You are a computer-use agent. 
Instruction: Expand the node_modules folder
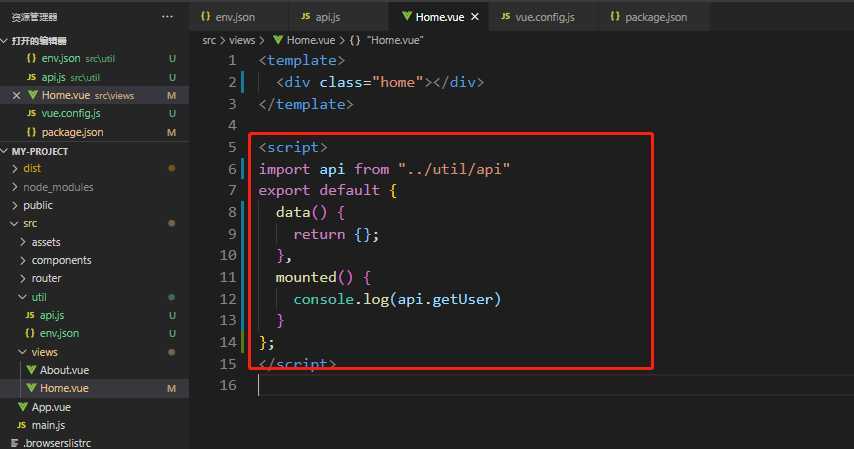click(94, 187)
